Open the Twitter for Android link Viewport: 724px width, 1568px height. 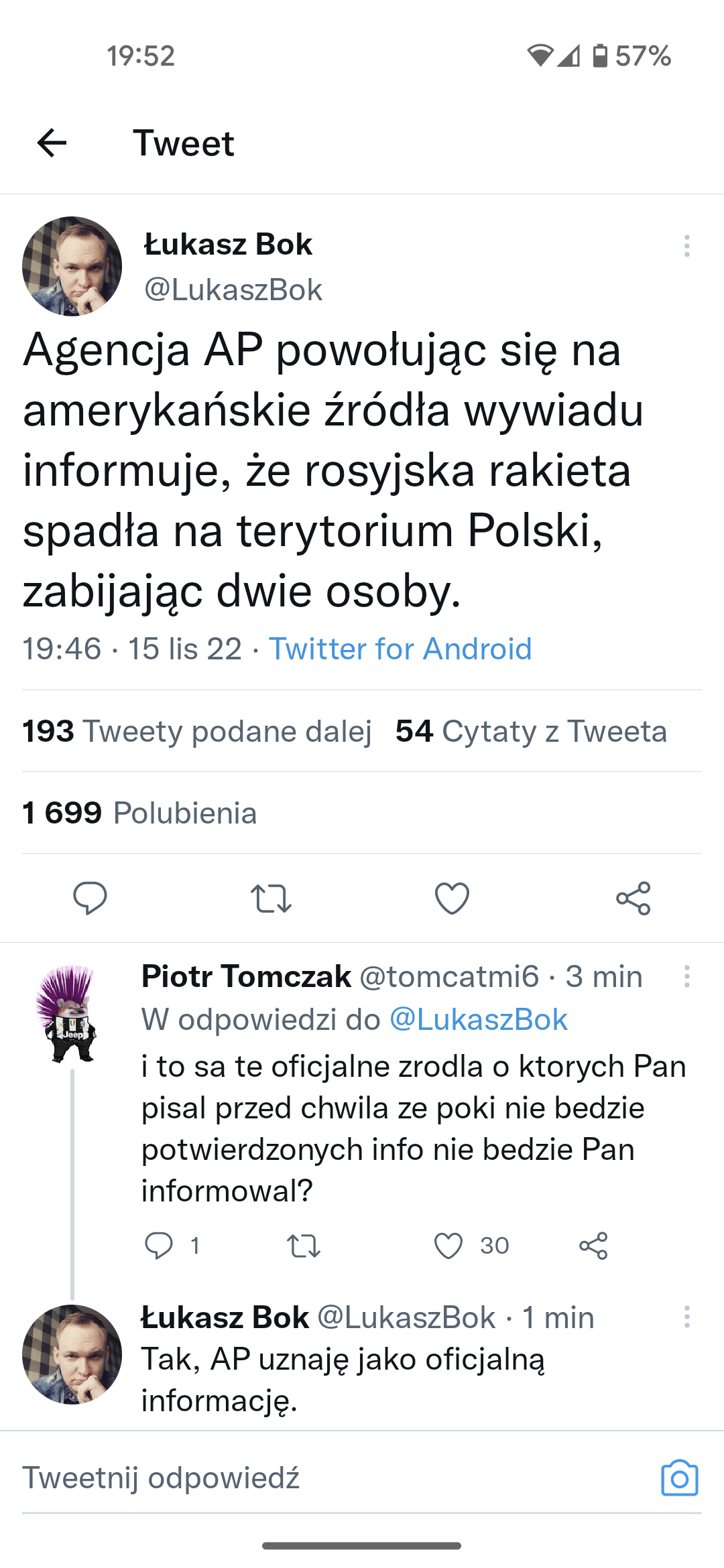(x=400, y=649)
